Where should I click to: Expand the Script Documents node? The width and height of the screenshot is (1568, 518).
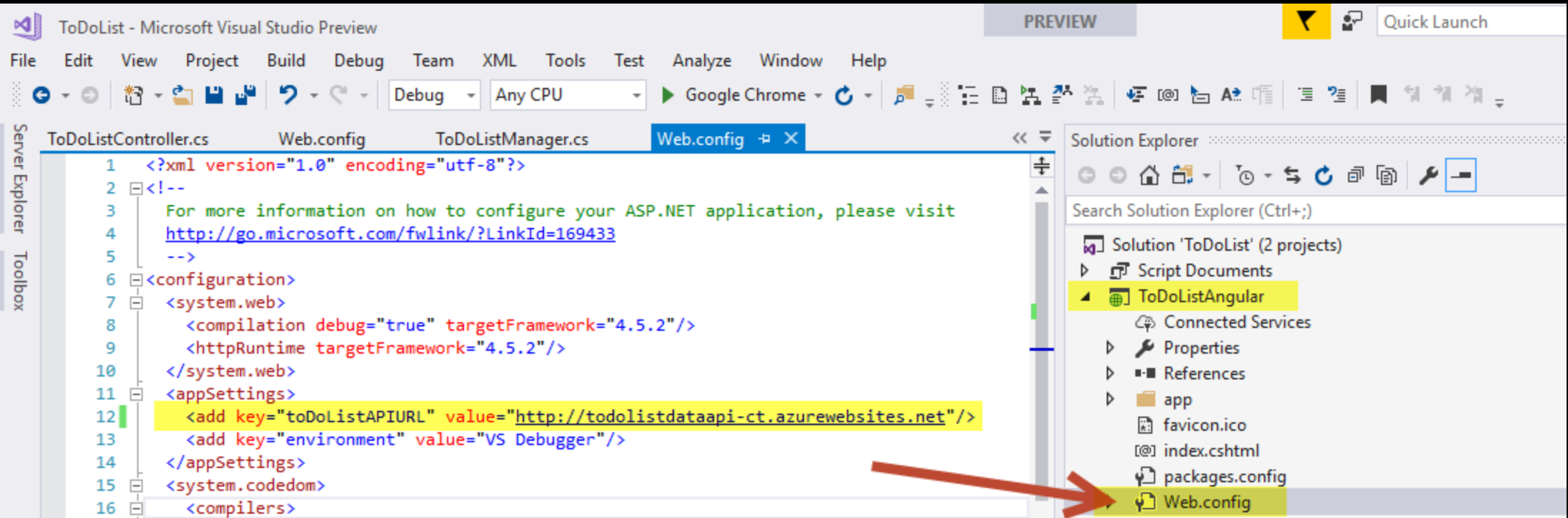[x=1085, y=270]
